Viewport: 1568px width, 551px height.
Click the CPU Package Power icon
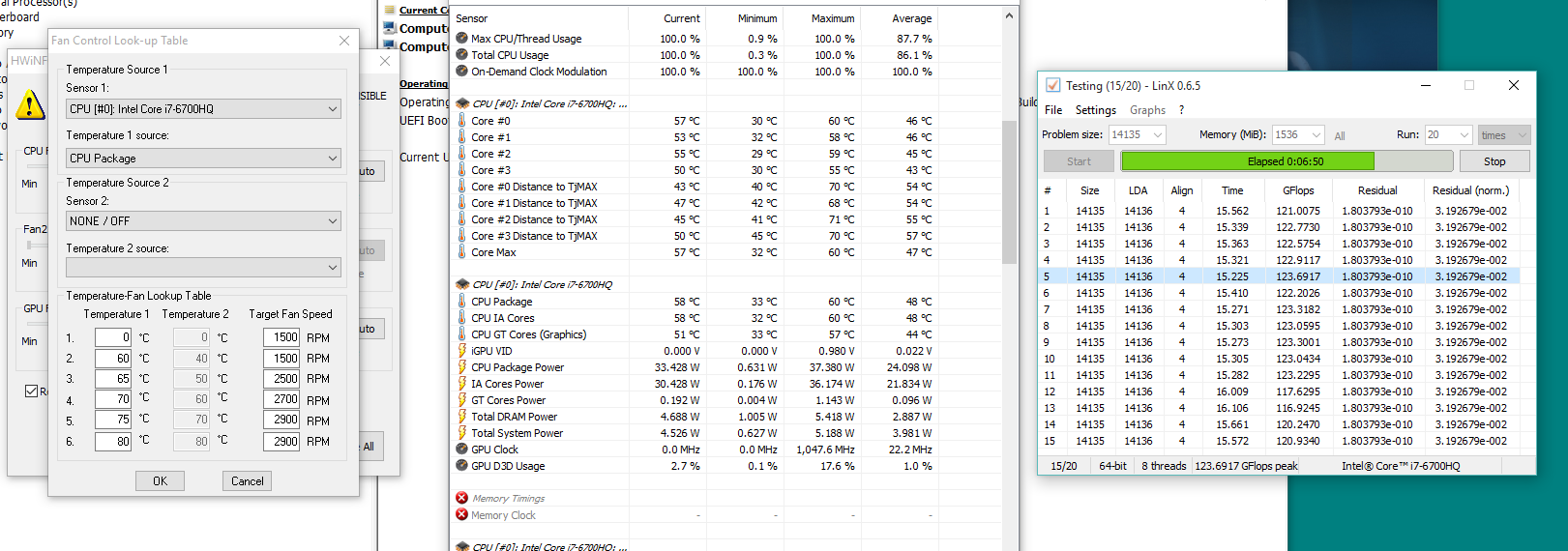pyautogui.click(x=461, y=367)
